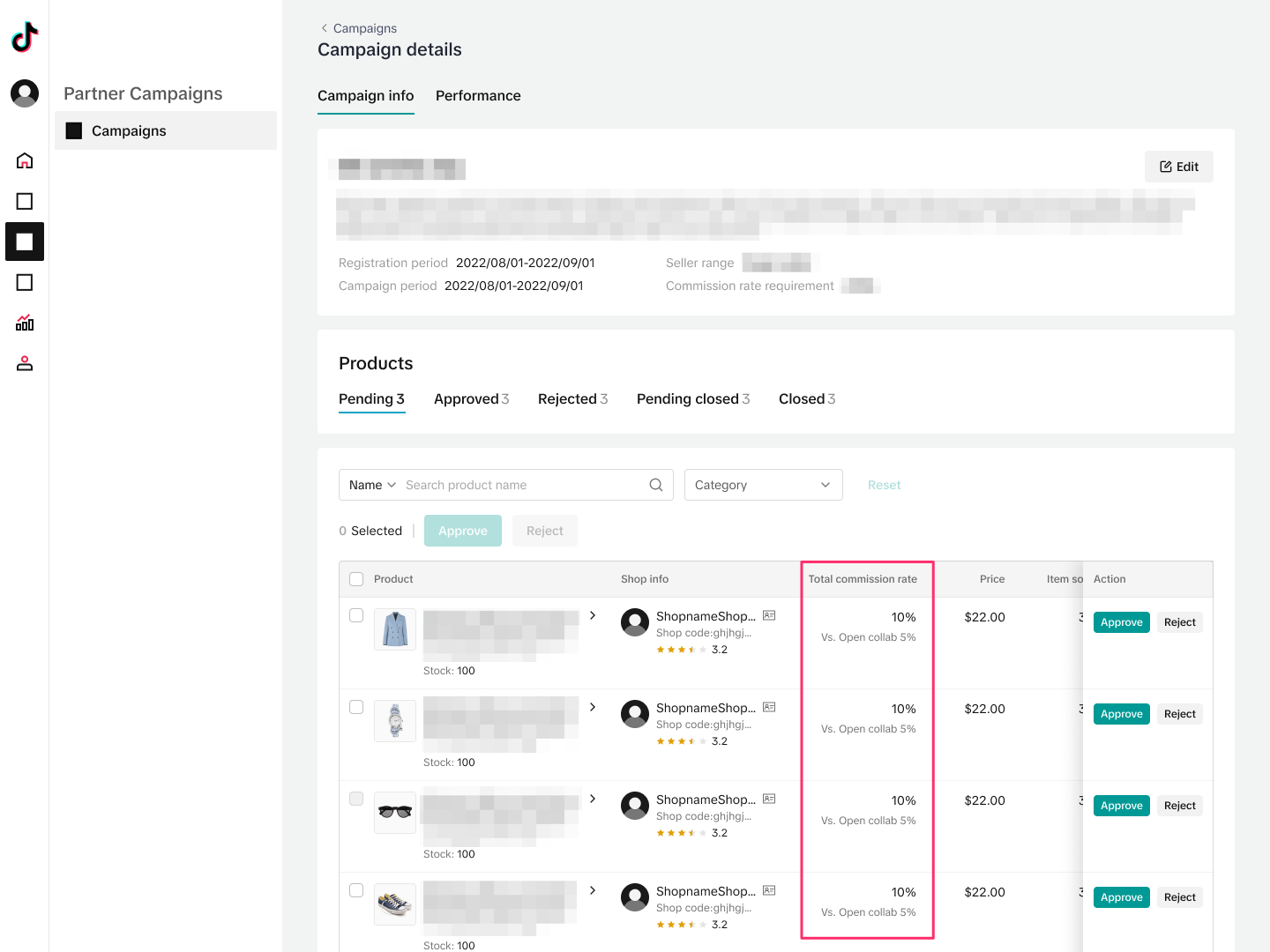Go to the Home icon in sidebar
The height and width of the screenshot is (952, 1270).
(x=25, y=160)
